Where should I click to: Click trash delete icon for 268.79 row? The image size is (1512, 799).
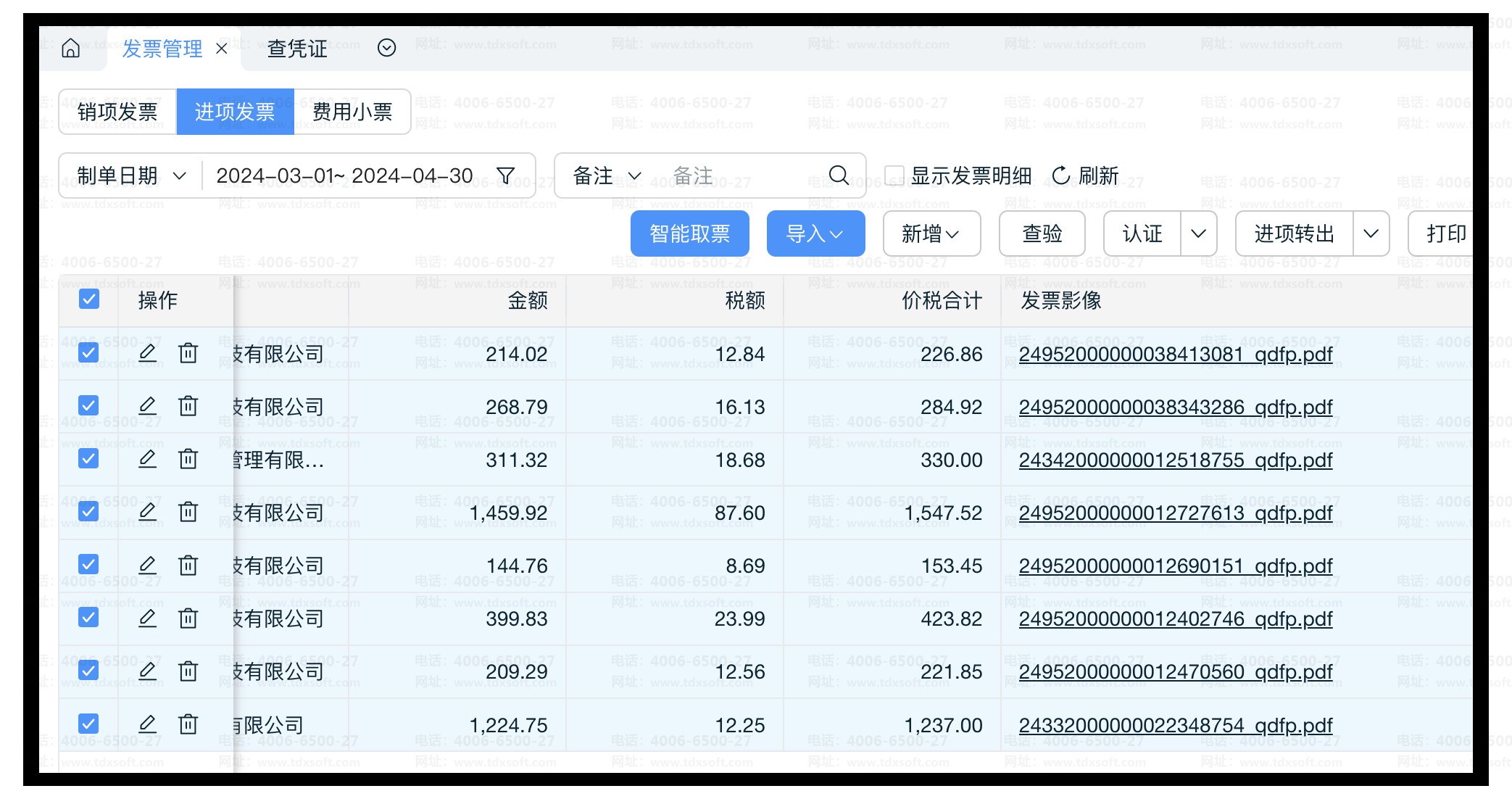click(188, 406)
